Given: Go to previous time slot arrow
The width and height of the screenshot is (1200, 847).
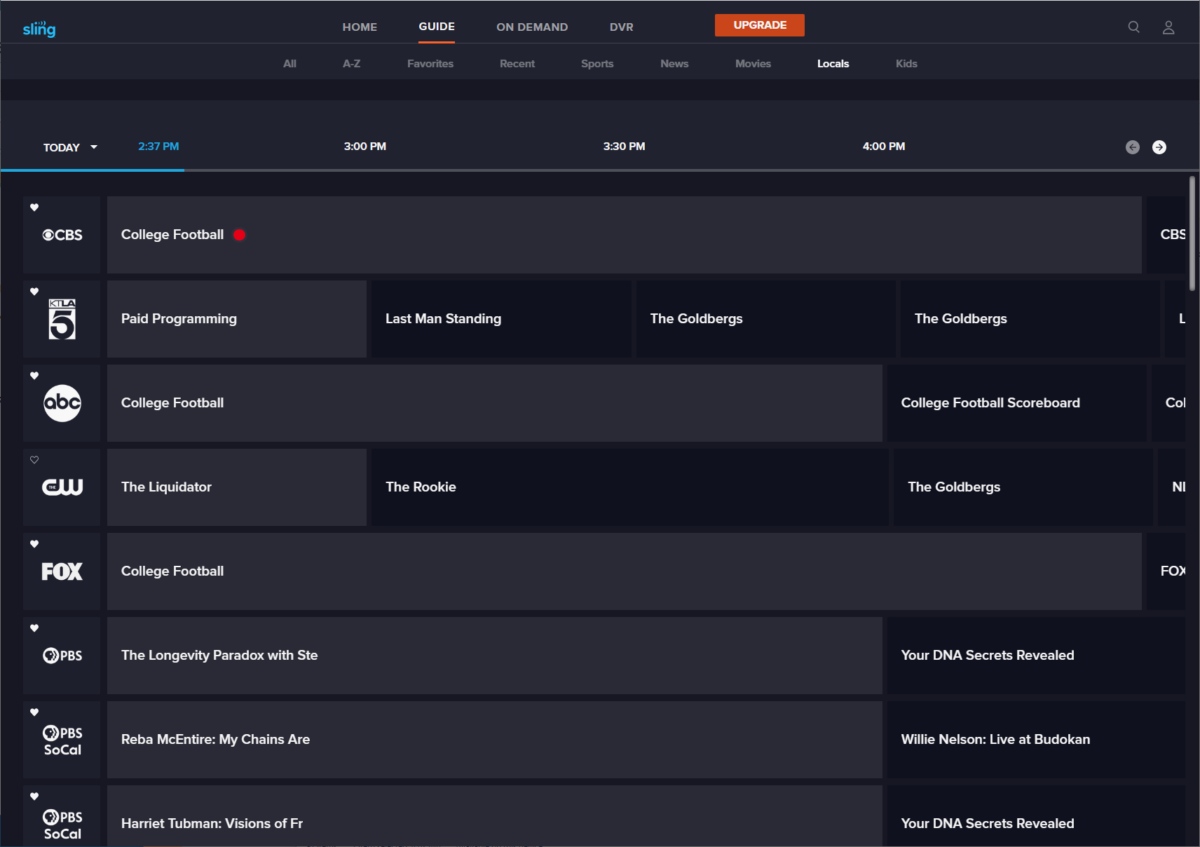Looking at the screenshot, I should 1132,147.
